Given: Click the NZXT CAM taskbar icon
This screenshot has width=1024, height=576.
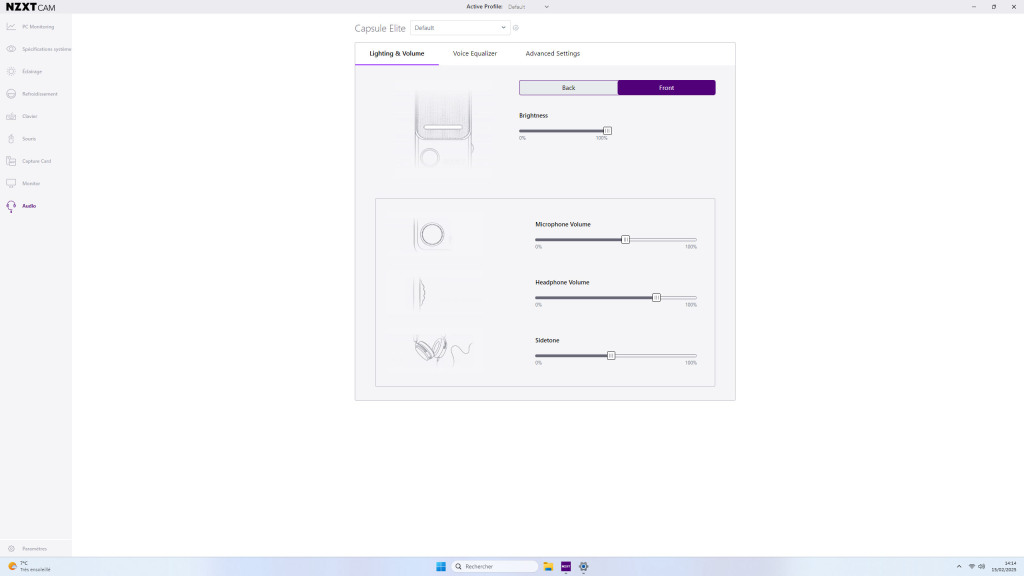Looking at the screenshot, I should click(x=566, y=566).
